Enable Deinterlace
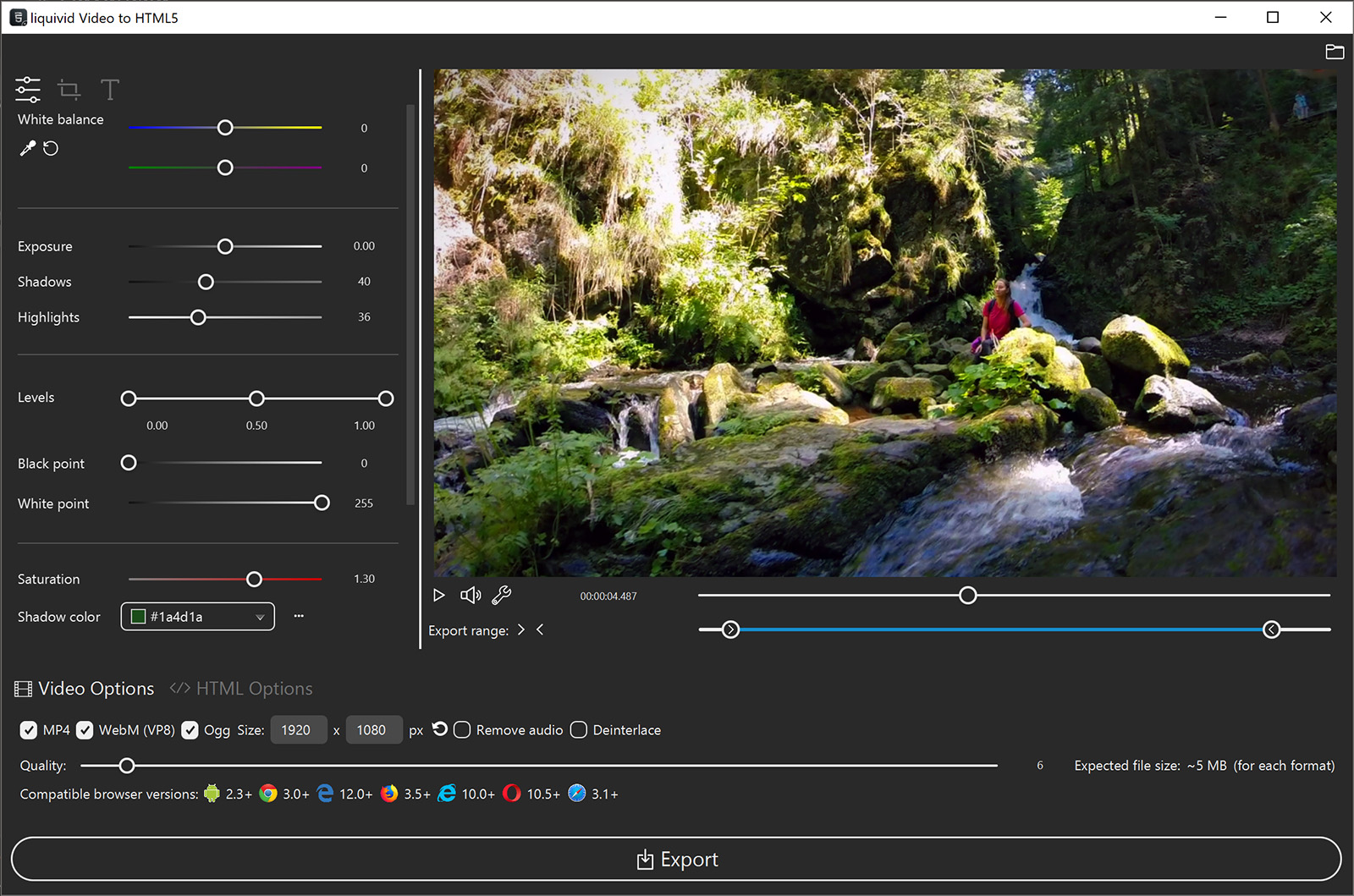This screenshot has width=1354, height=896. pyautogui.click(x=579, y=729)
